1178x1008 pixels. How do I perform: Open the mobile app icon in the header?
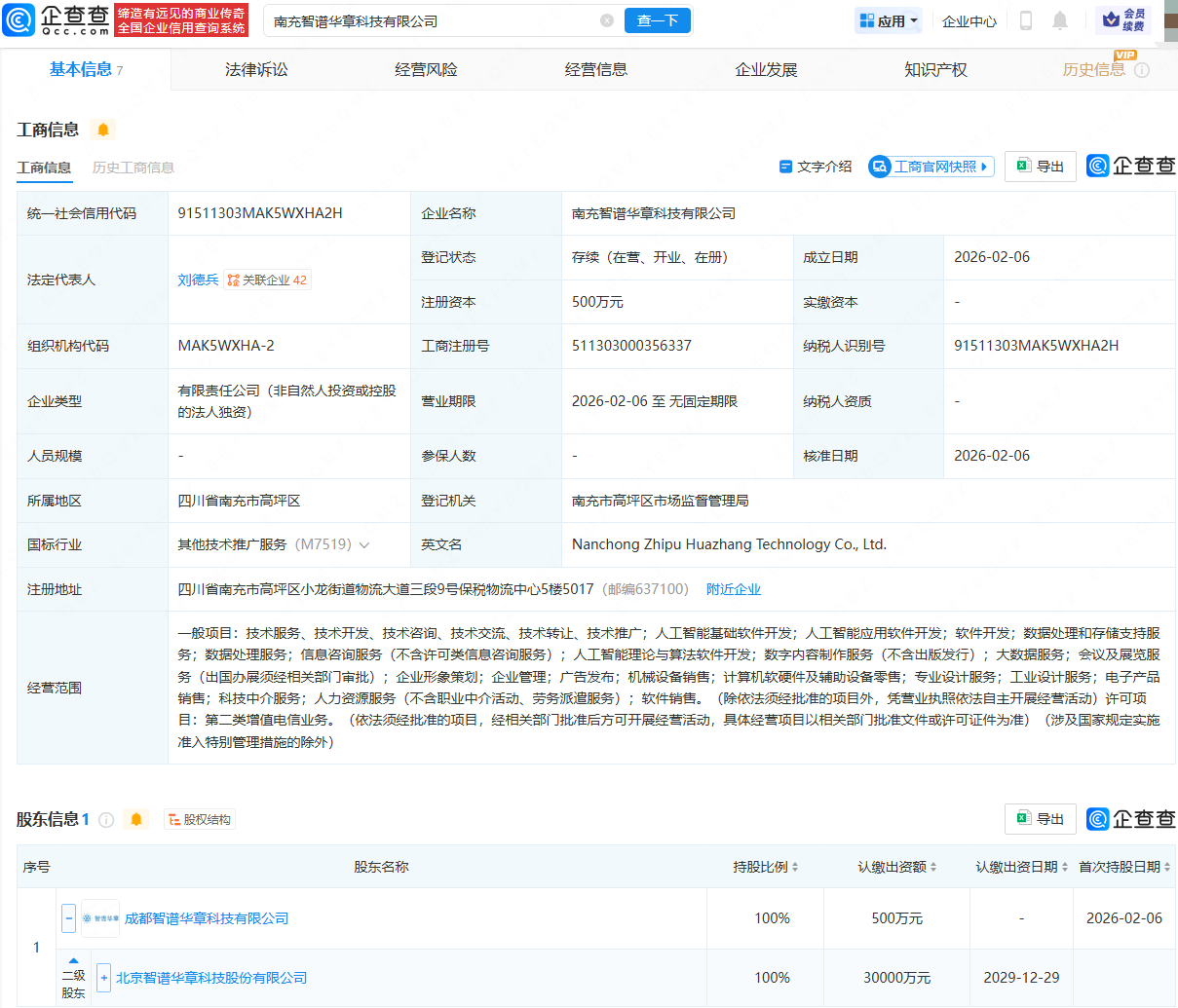tap(1025, 19)
